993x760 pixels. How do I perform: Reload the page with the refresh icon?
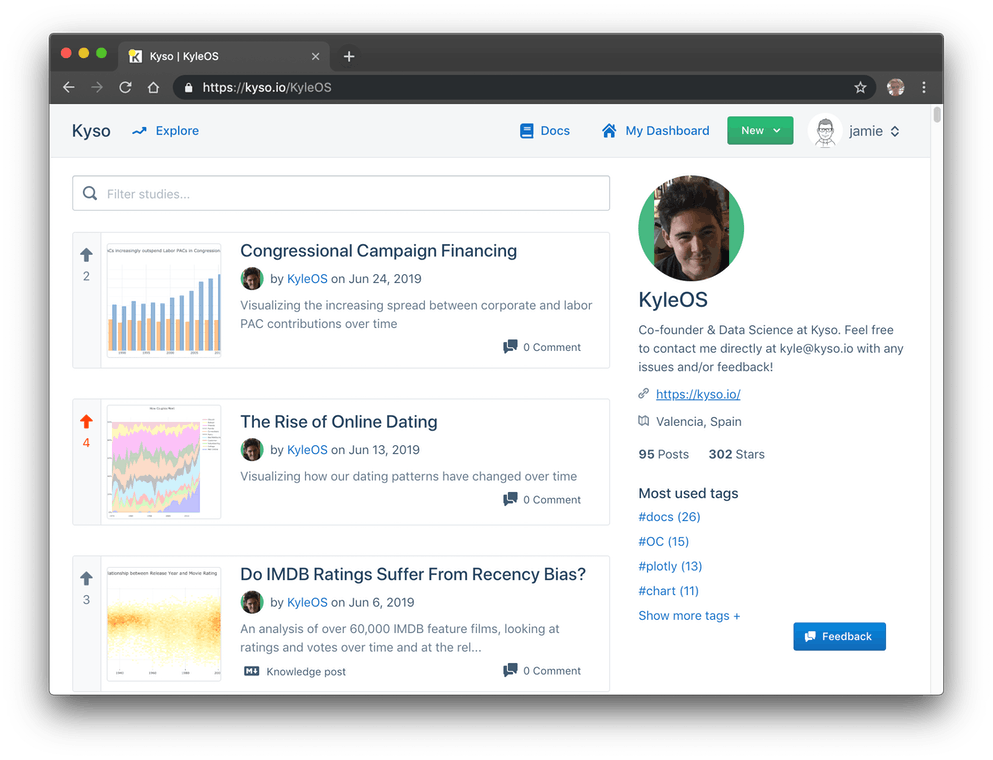125,87
